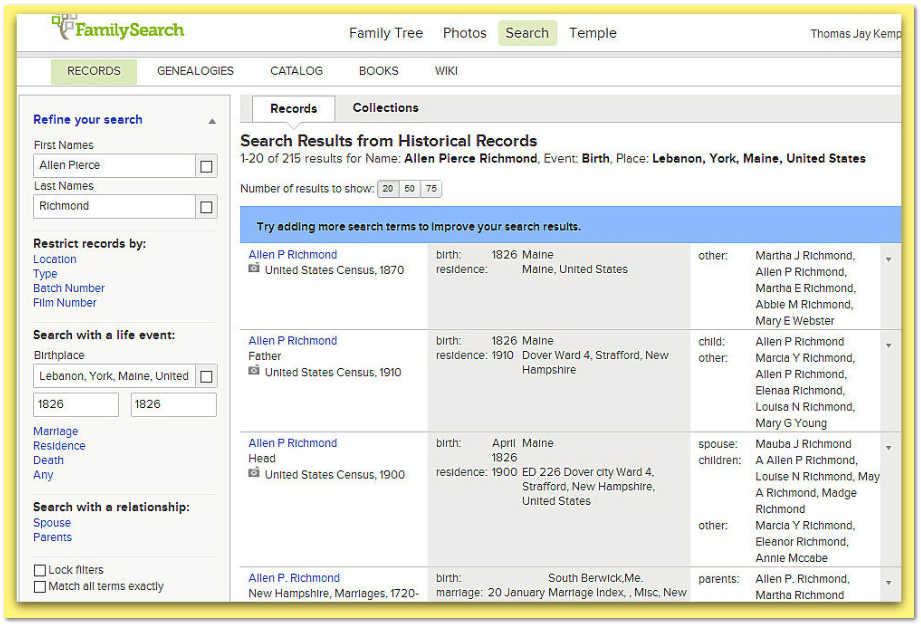Expand details arrow for New Hampshire Marriages result
The image size is (921, 625).
pos(889,583)
